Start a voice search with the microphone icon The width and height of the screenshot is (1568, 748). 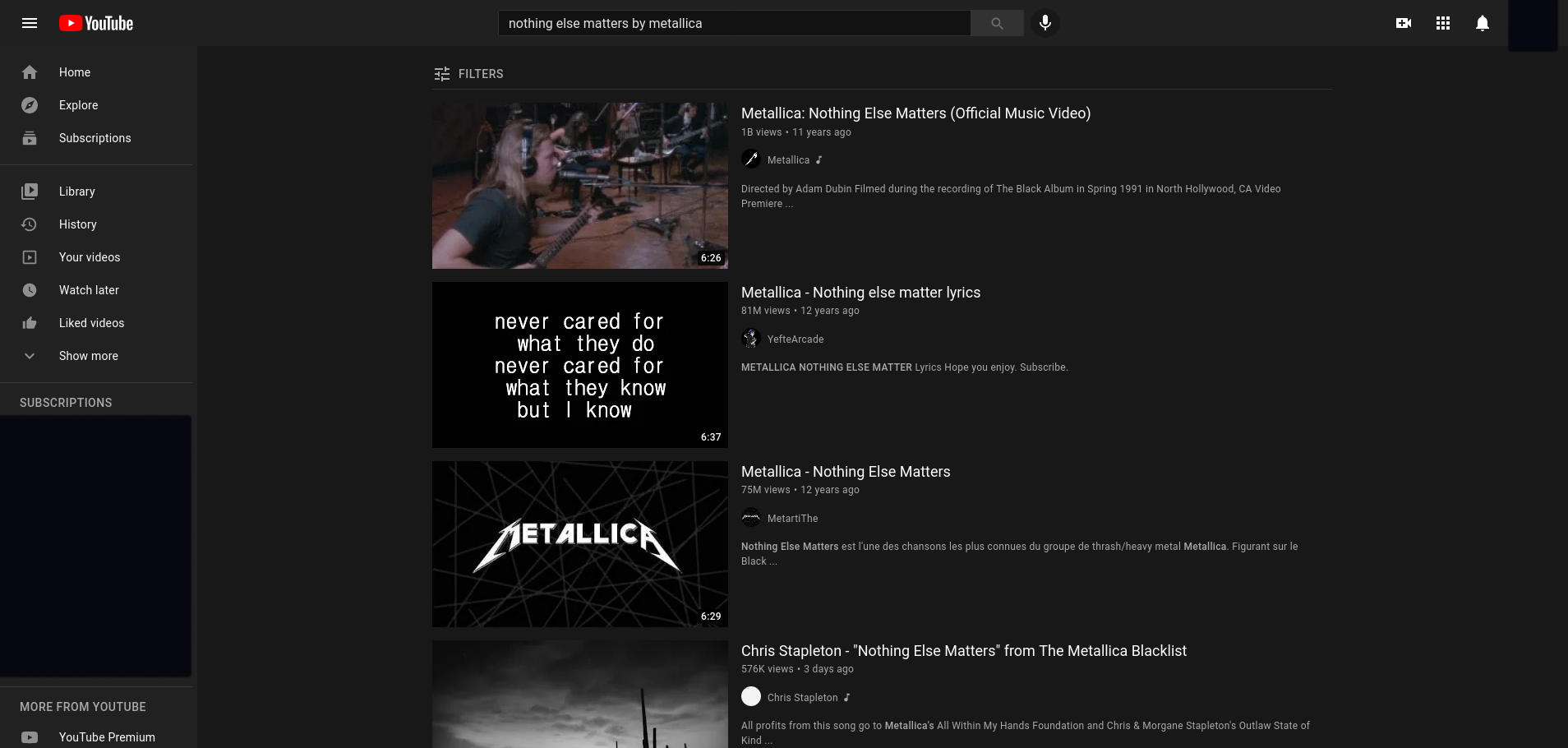pyautogui.click(x=1045, y=23)
